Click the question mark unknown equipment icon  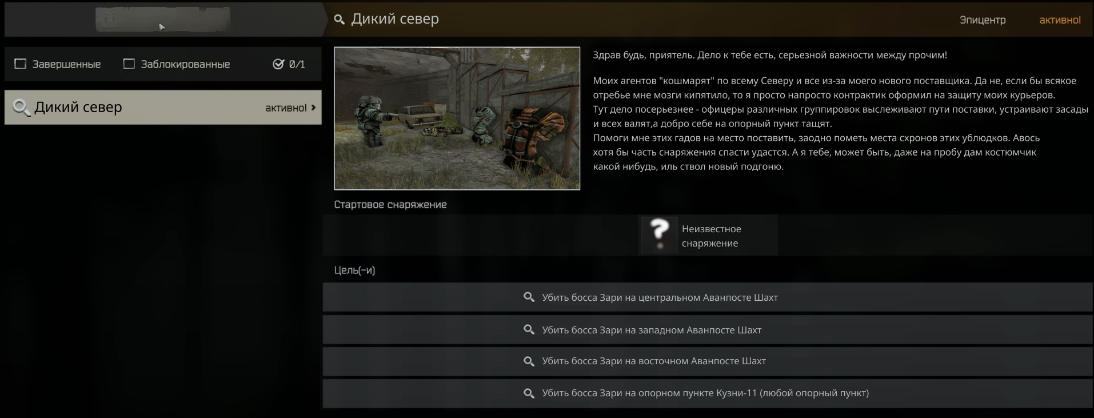[659, 234]
